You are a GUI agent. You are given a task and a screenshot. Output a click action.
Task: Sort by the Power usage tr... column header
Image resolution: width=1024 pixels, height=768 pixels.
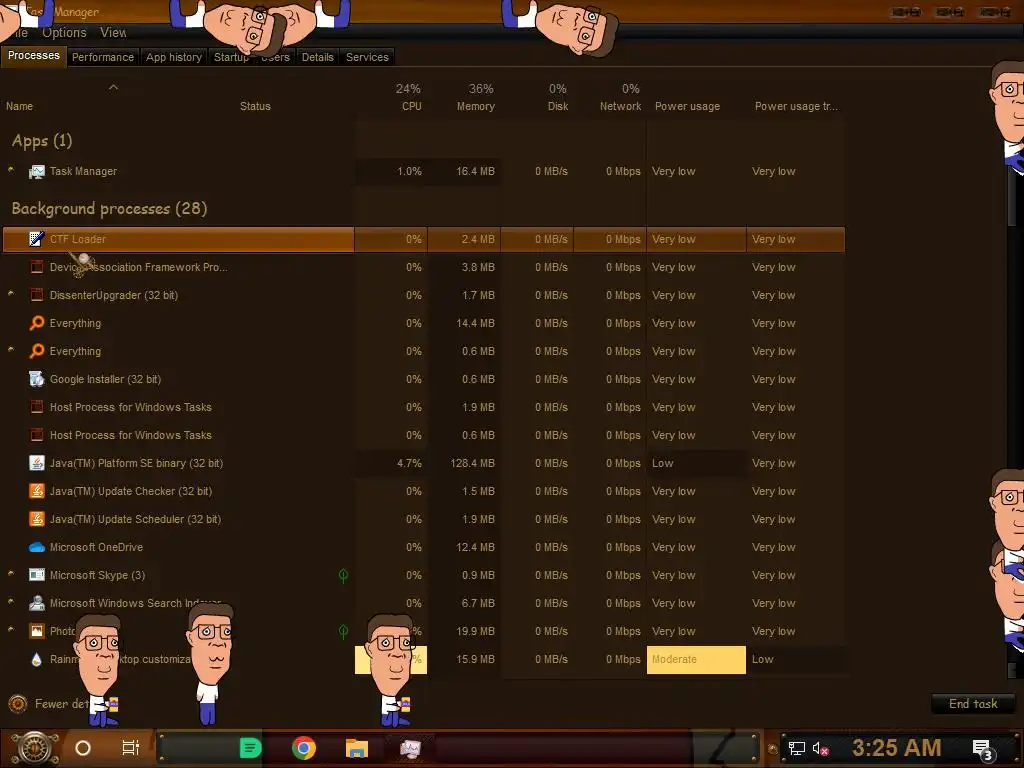[796, 106]
